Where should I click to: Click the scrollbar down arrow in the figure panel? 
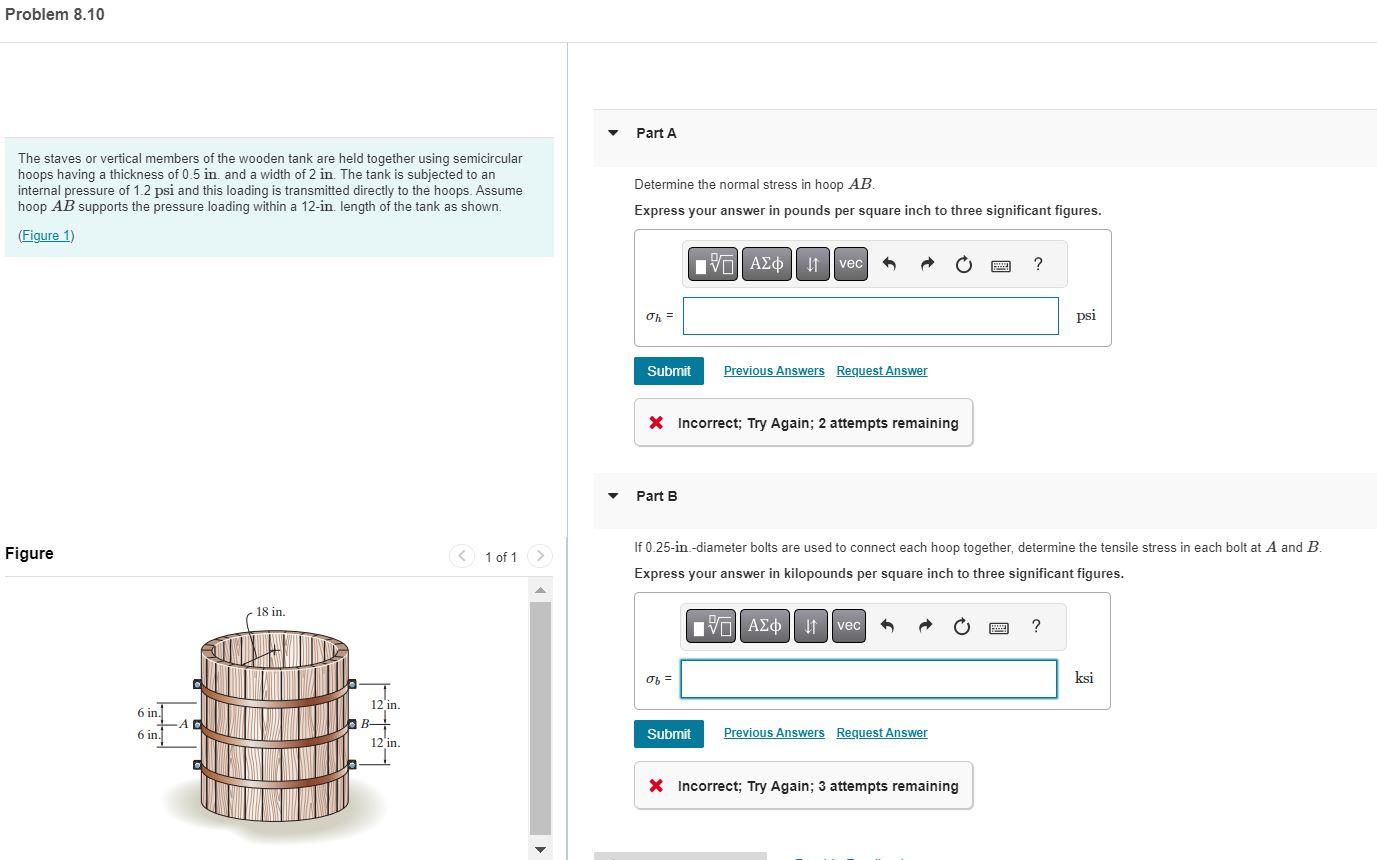[539, 849]
